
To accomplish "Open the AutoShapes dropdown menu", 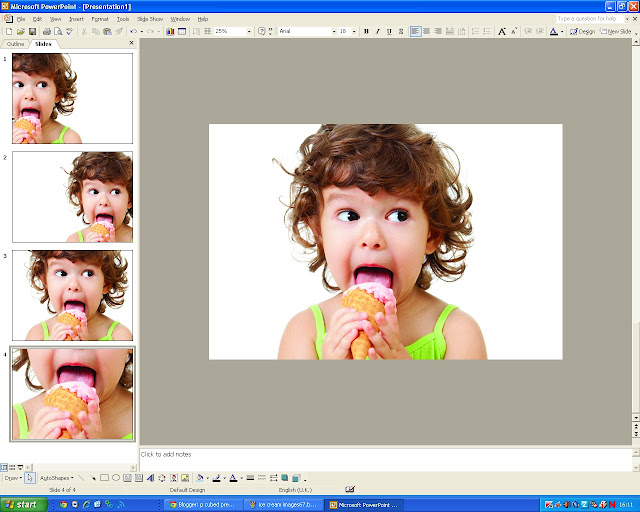I will [55, 478].
